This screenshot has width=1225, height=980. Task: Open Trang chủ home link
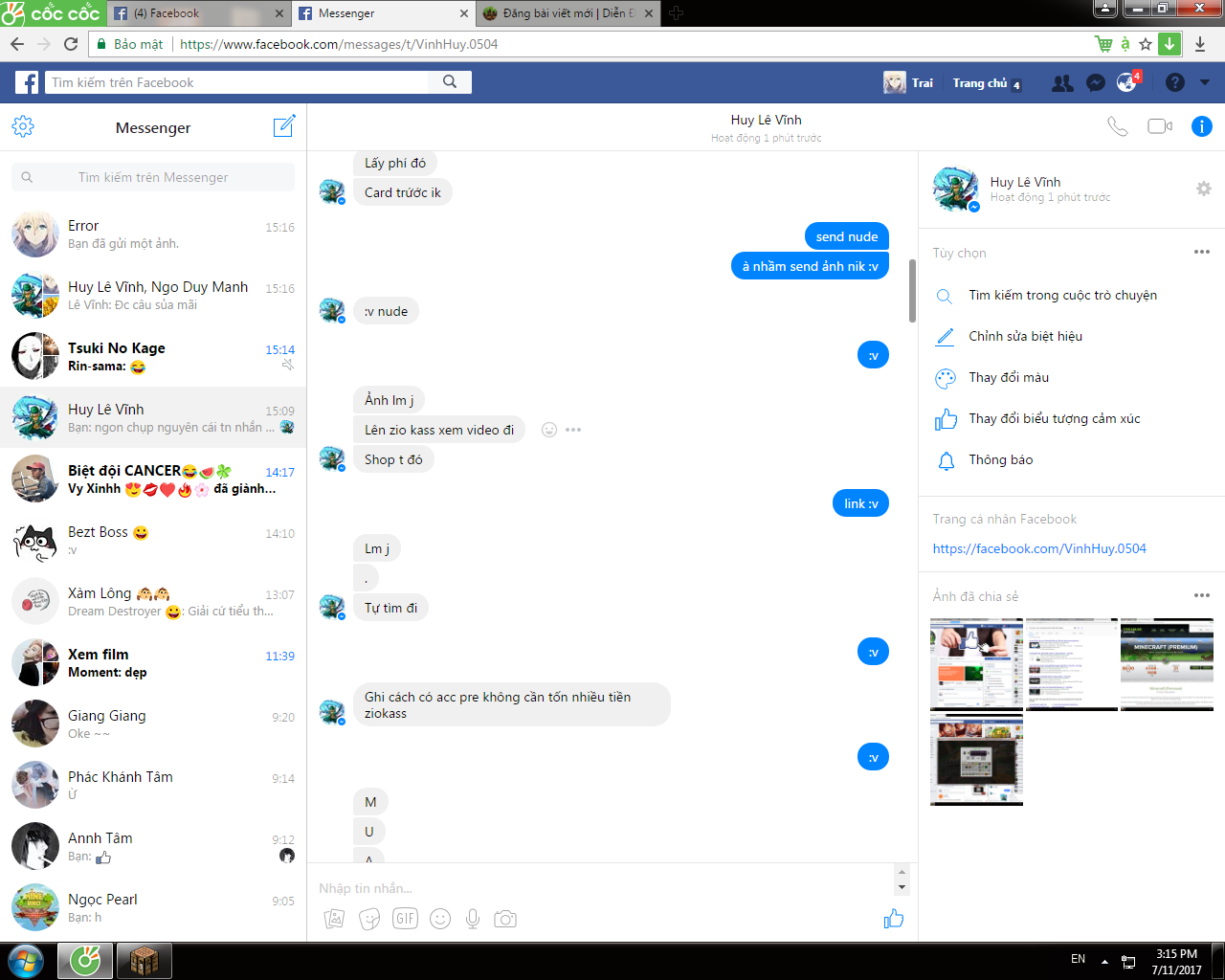click(980, 83)
